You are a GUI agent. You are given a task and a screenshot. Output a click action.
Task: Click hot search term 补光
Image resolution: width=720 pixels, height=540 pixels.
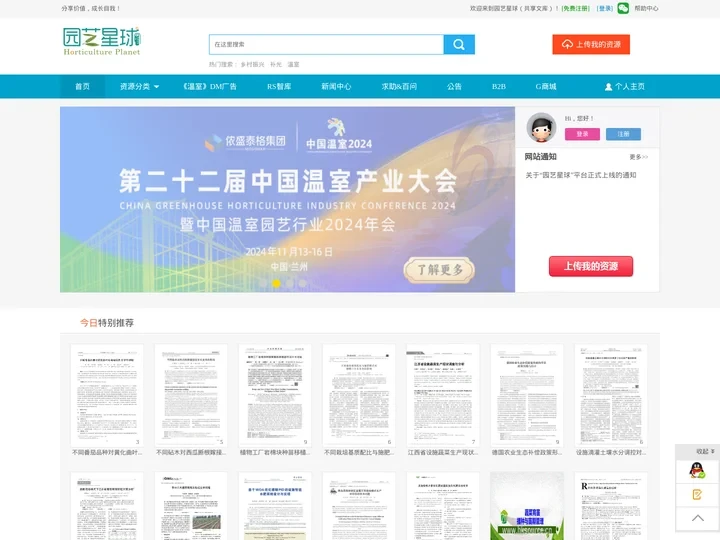[x=276, y=65]
